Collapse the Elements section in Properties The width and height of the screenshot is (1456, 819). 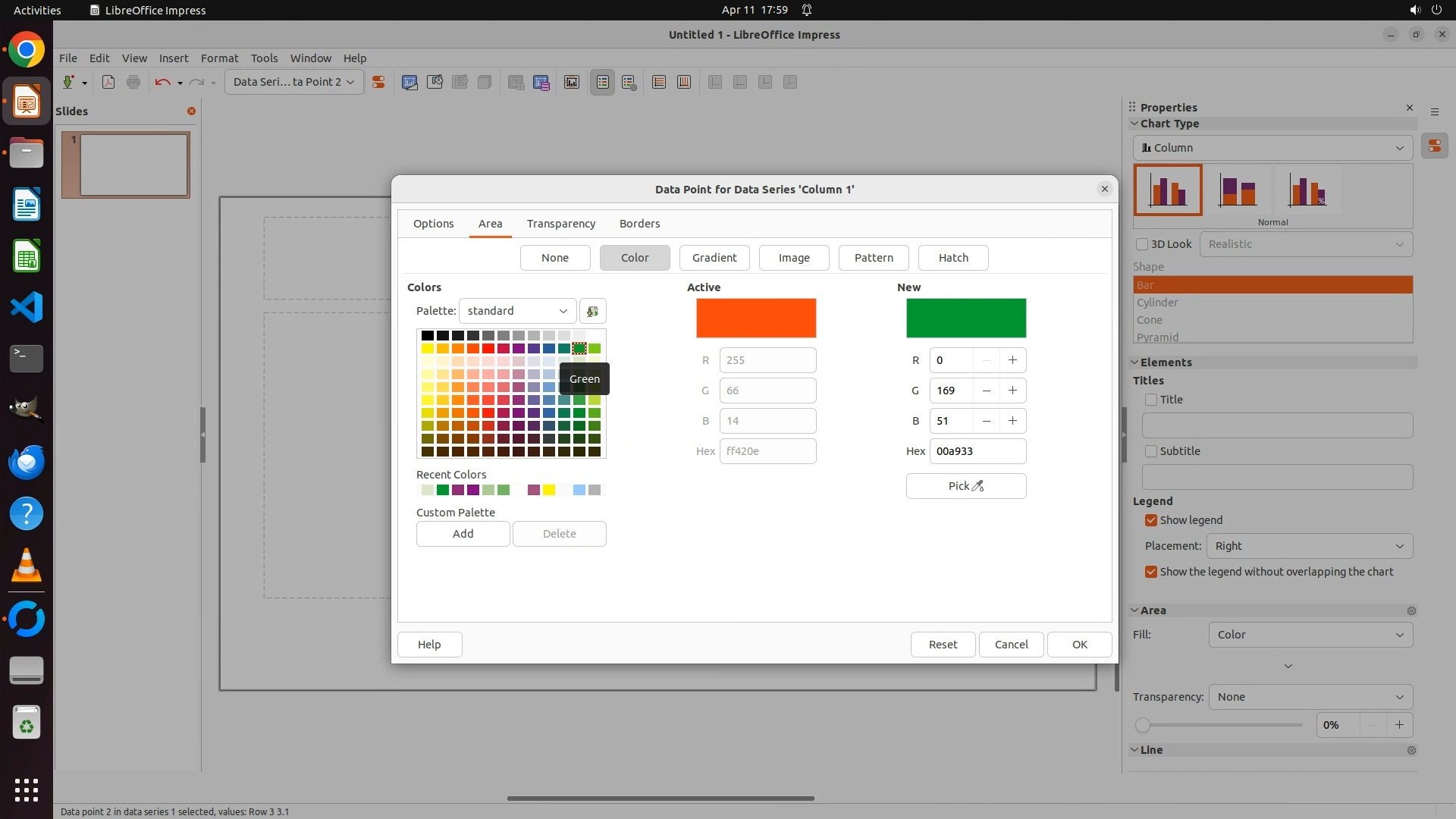click(x=1135, y=362)
